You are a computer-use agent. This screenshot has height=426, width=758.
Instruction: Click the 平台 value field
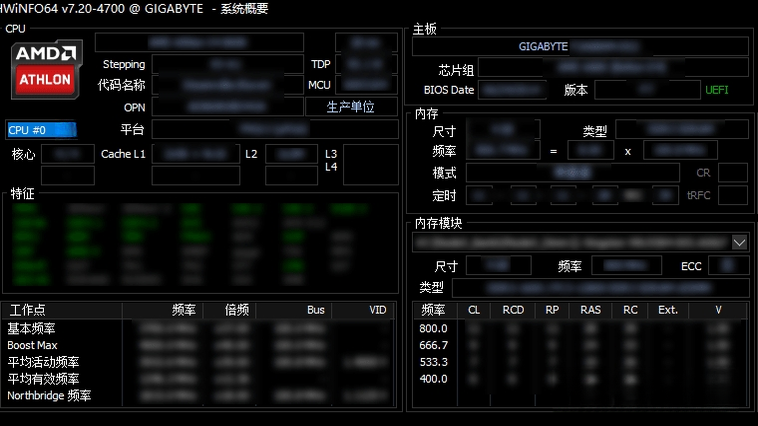pyautogui.click(x=275, y=130)
